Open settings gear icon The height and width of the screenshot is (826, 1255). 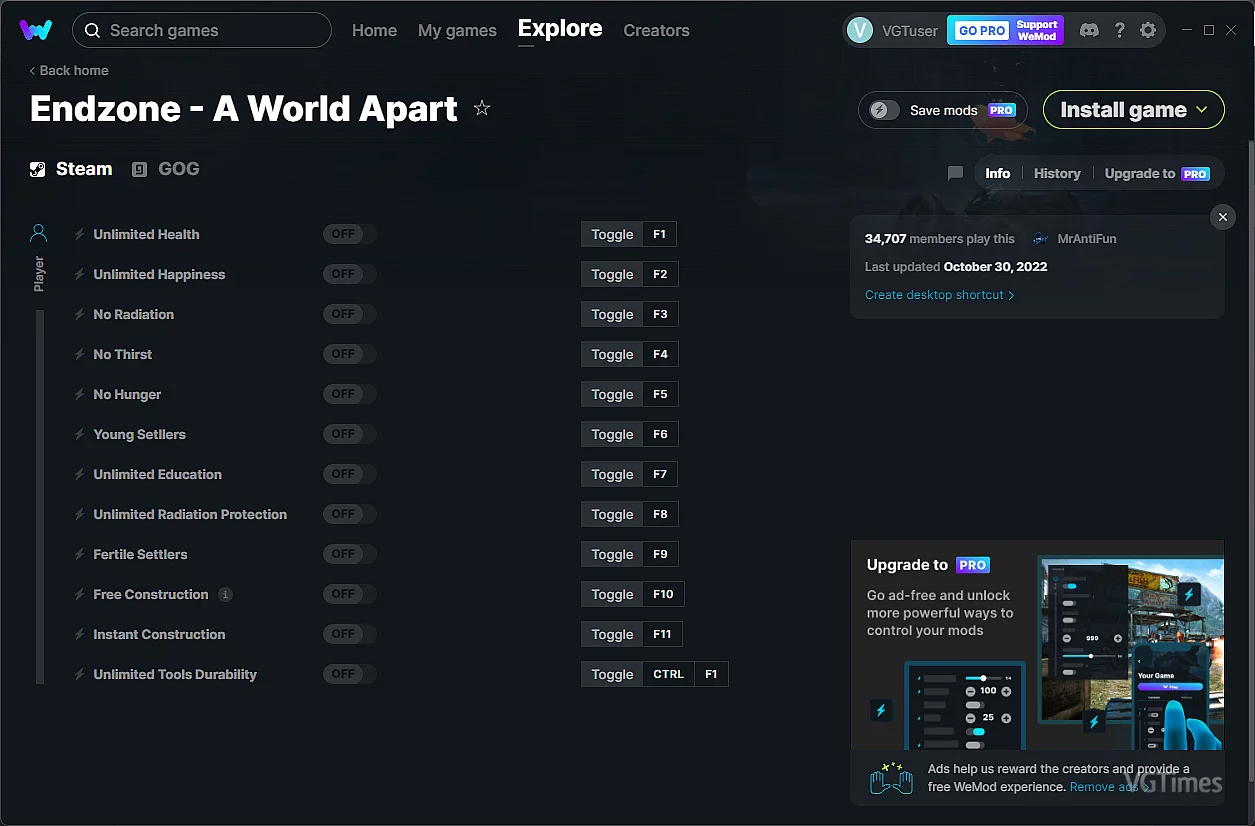1148,30
